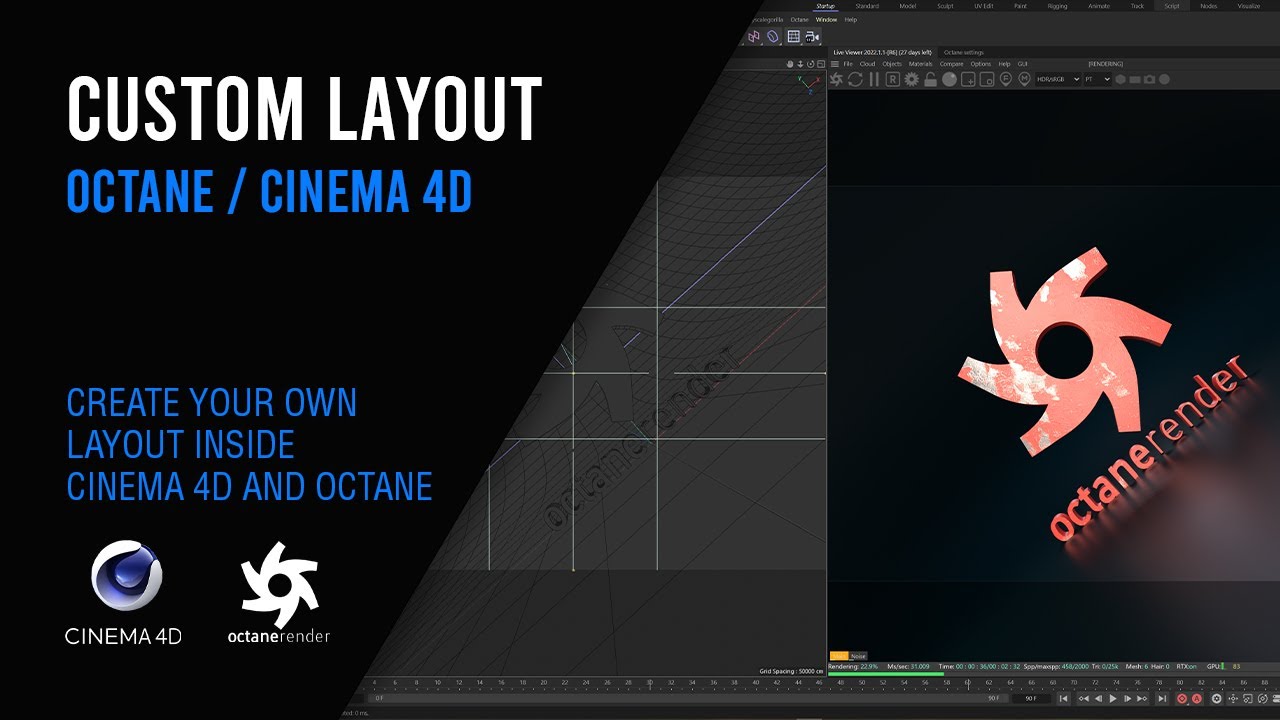
Task: Toggle the clay mode sphere icon
Action: (949, 79)
